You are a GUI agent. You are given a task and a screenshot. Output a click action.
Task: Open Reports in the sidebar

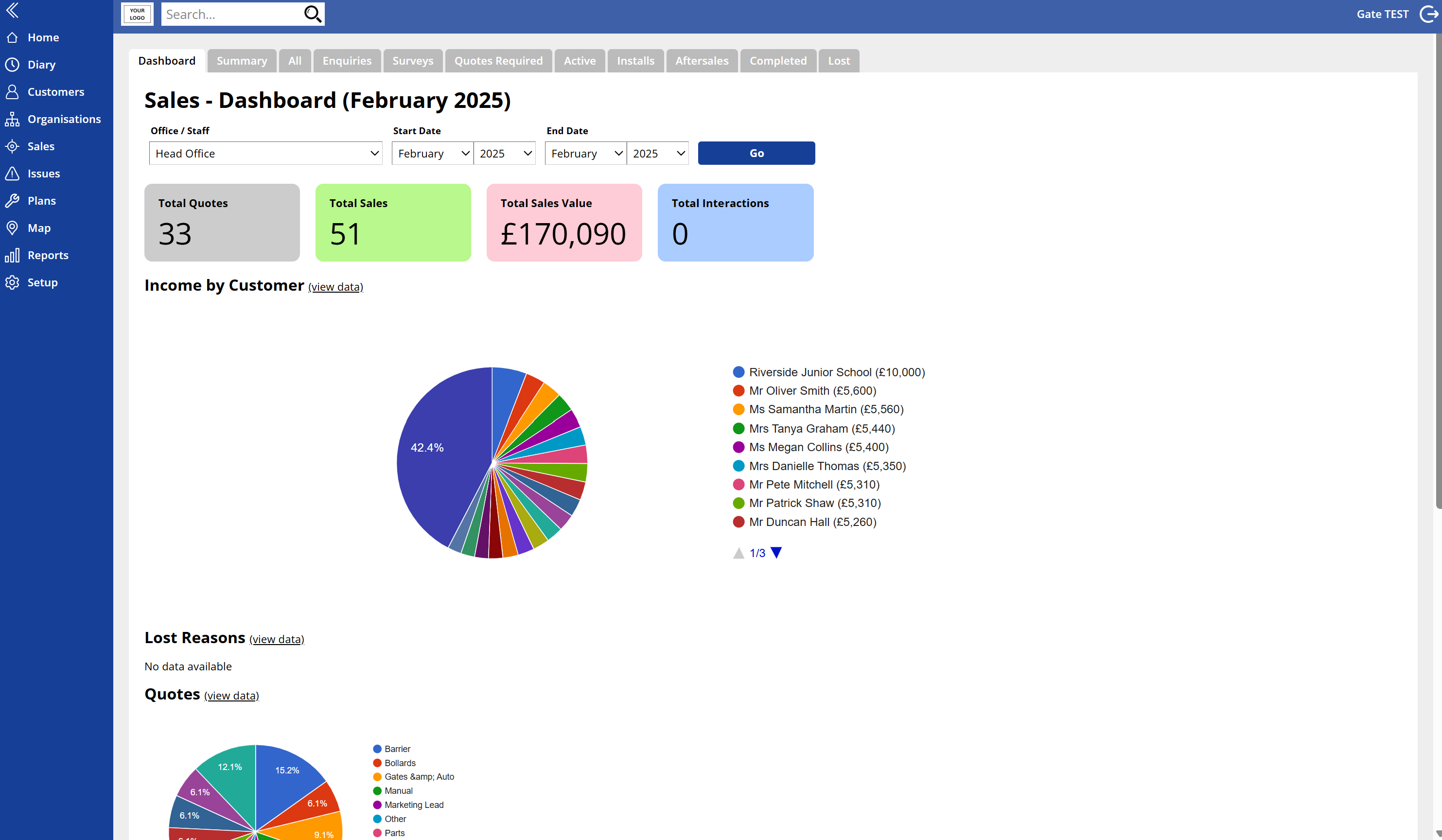48,255
